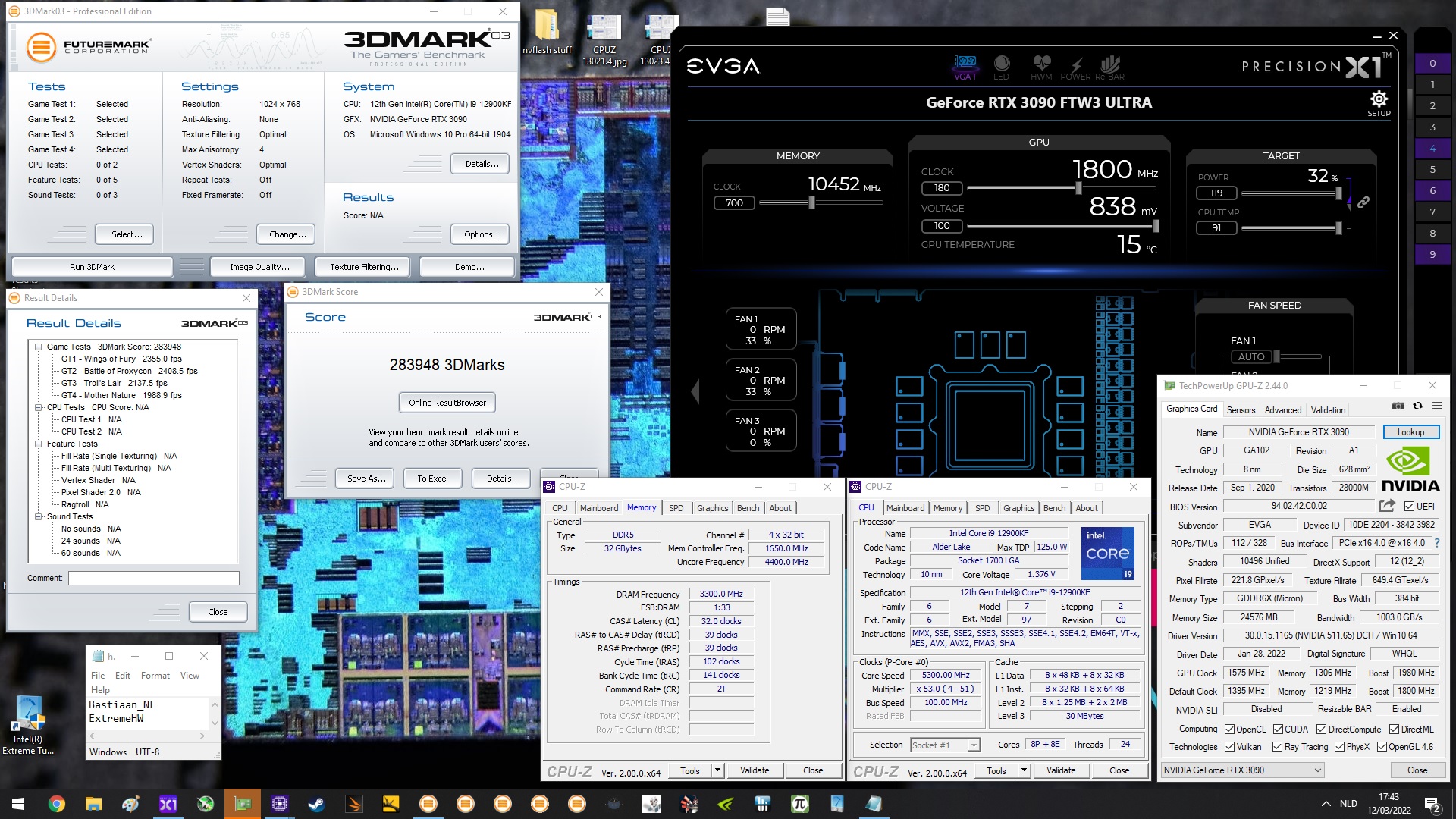Open the SETUP gear icon in Precision X1
This screenshot has width=1456, height=819.
coord(1379,103)
